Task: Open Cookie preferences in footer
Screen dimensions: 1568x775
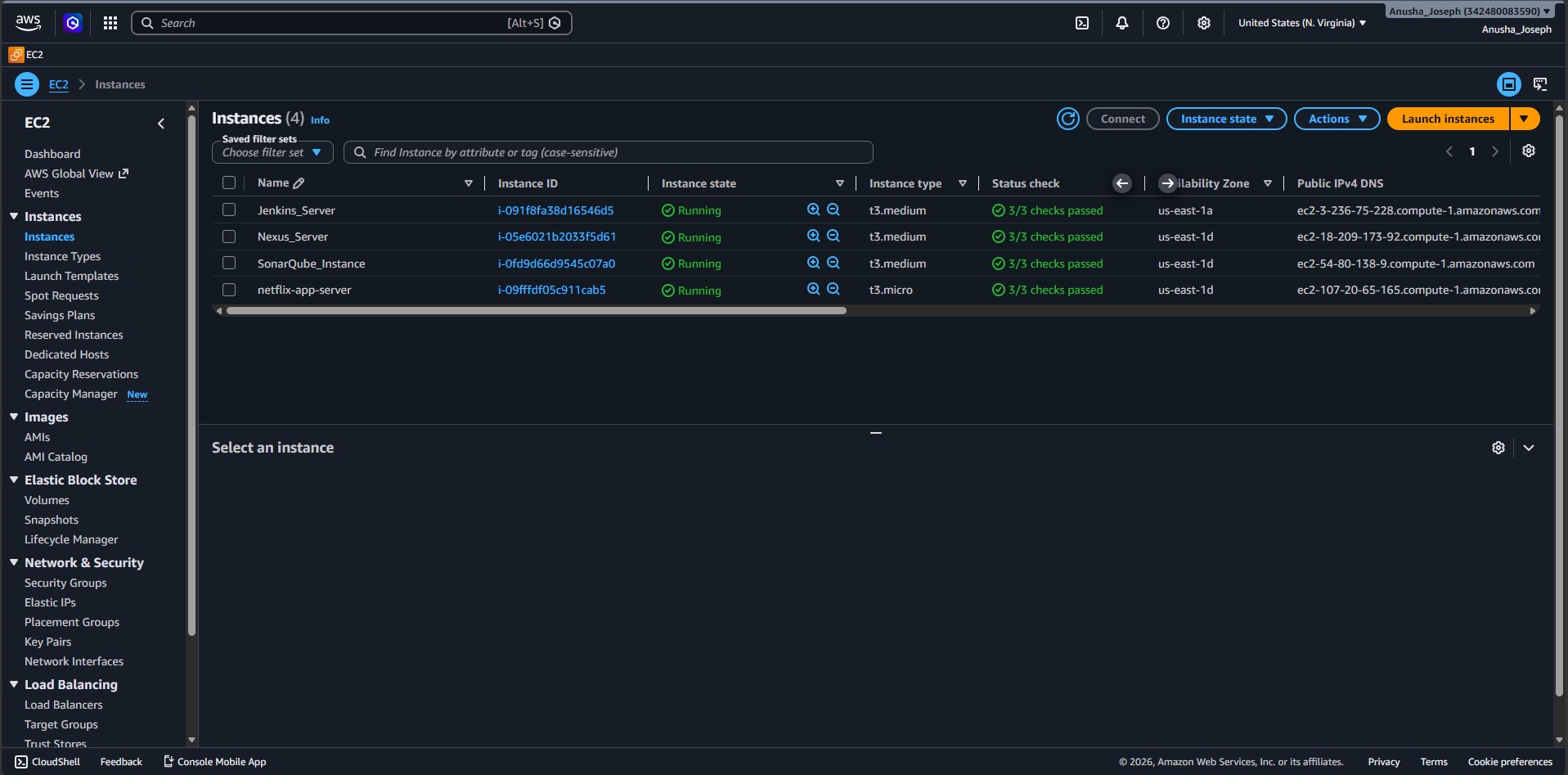Action: tap(1510, 762)
